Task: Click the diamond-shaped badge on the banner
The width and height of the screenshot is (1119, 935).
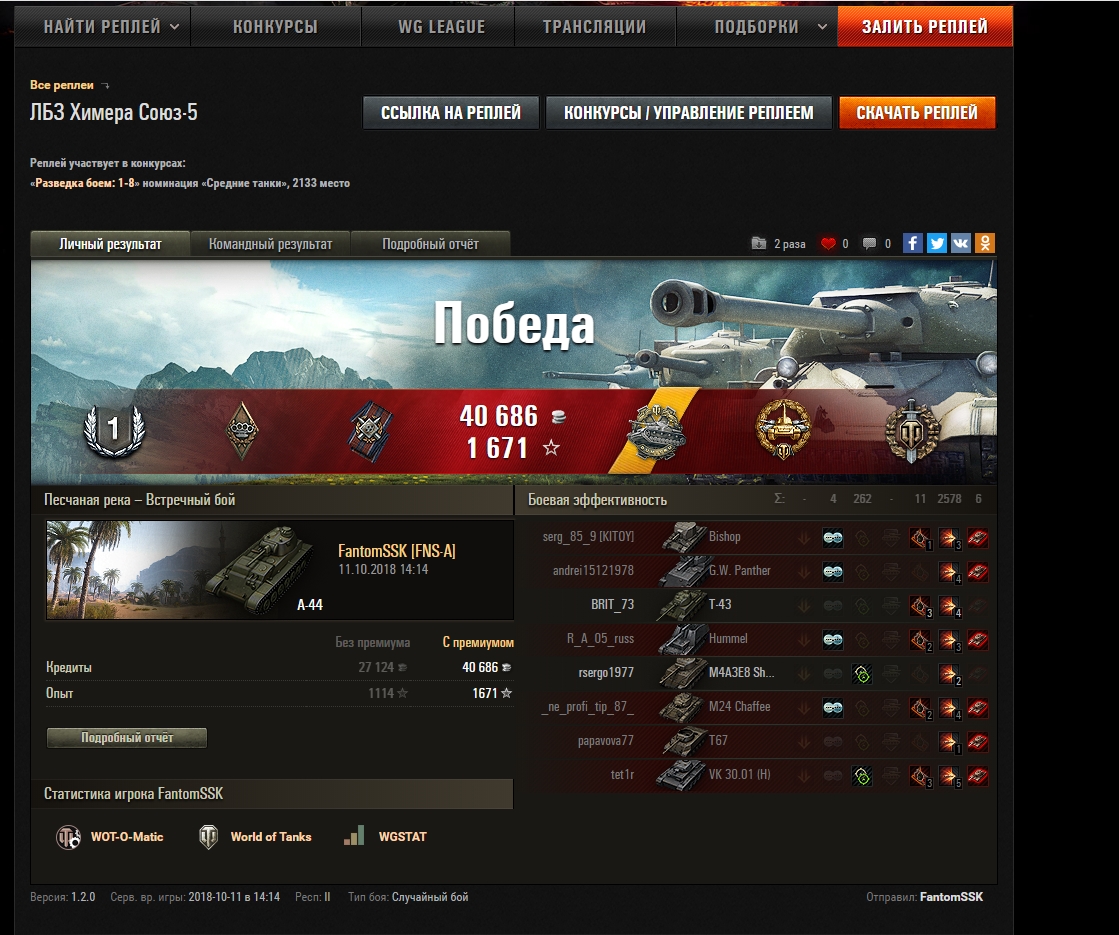Action: 242,430
